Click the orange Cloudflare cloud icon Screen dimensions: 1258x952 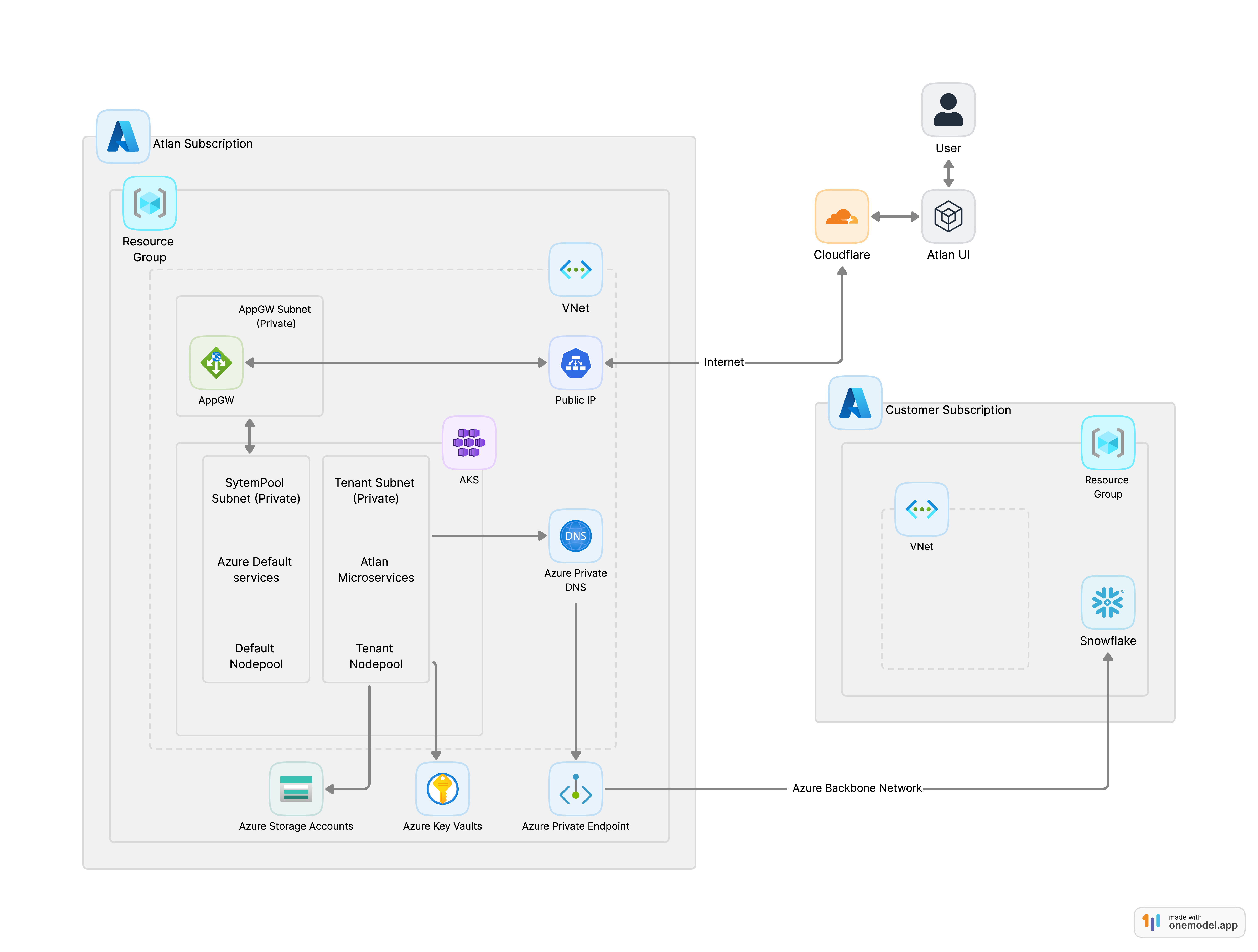(842, 216)
